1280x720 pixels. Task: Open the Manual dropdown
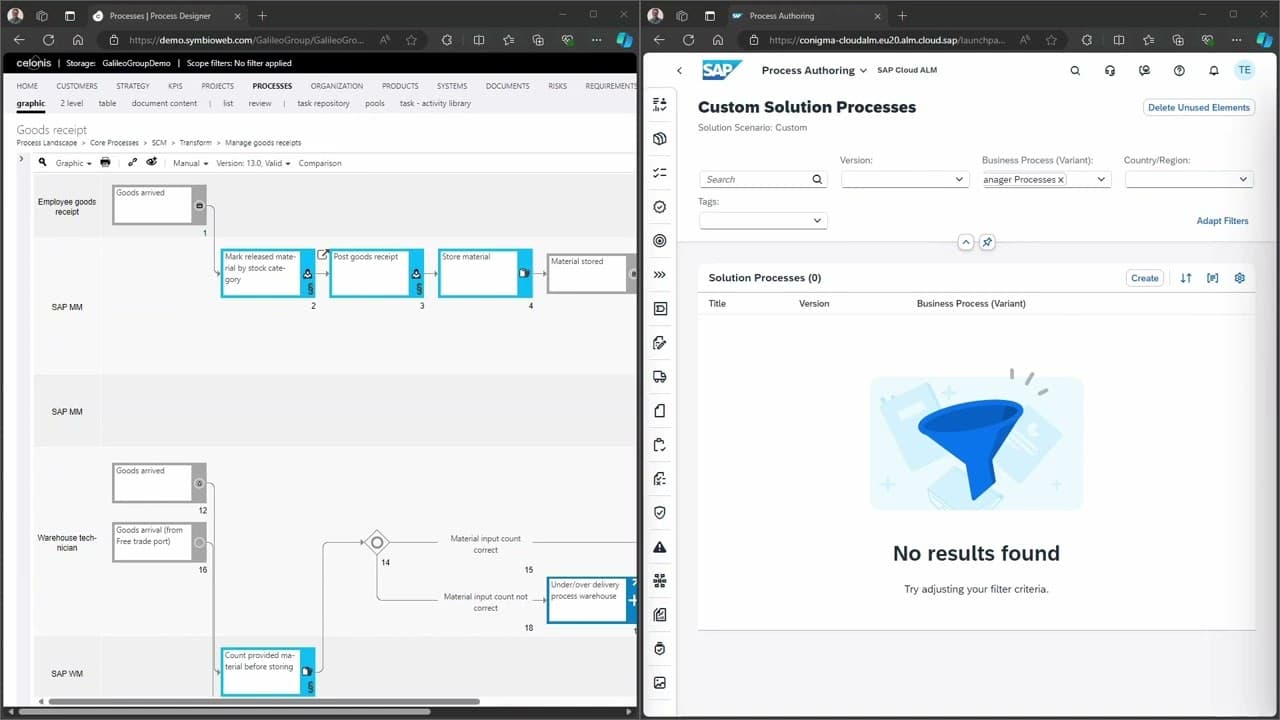190,163
